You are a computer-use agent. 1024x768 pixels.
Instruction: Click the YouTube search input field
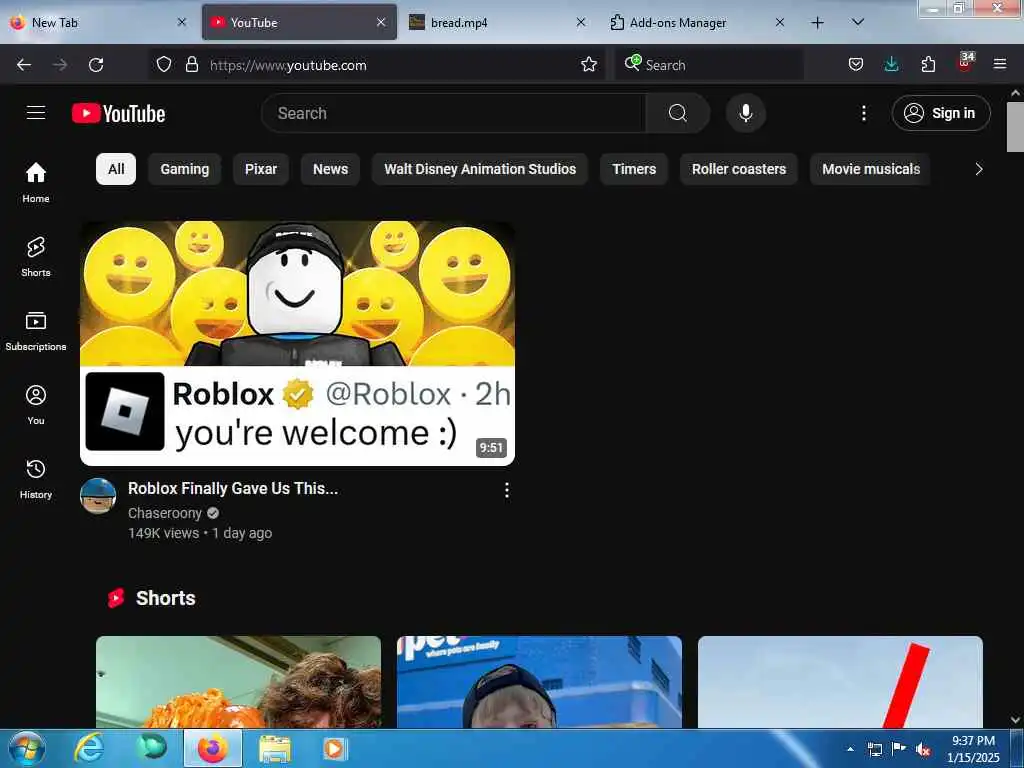tap(454, 113)
